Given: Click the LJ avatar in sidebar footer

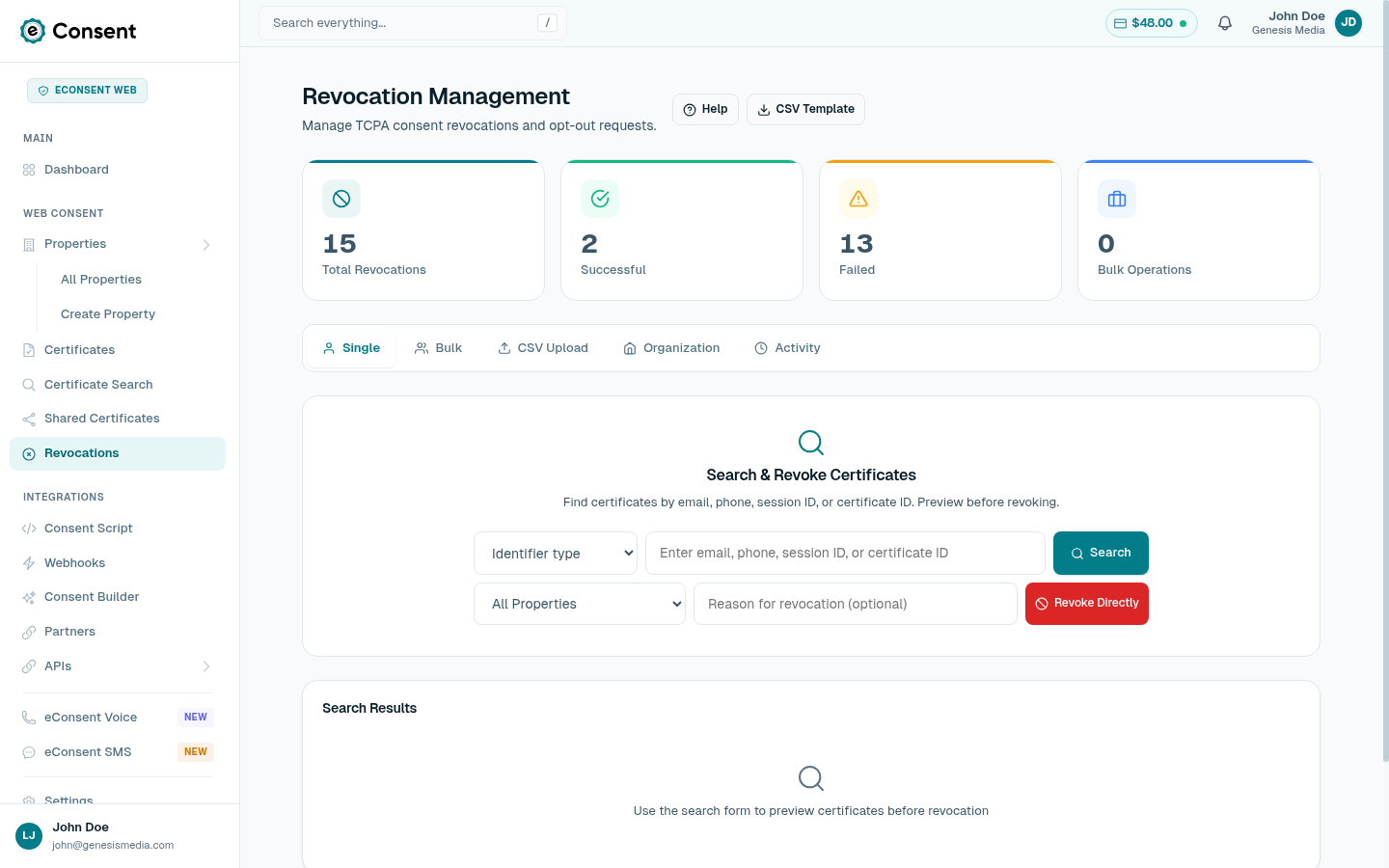Looking at the screenshot, I should (x=29, y=836).
